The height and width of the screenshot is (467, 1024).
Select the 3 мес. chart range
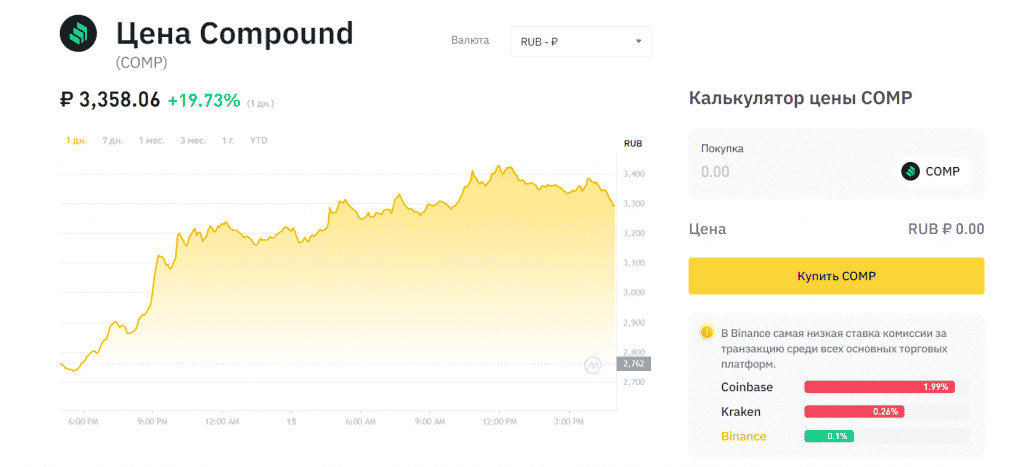[x=193, y=140]
